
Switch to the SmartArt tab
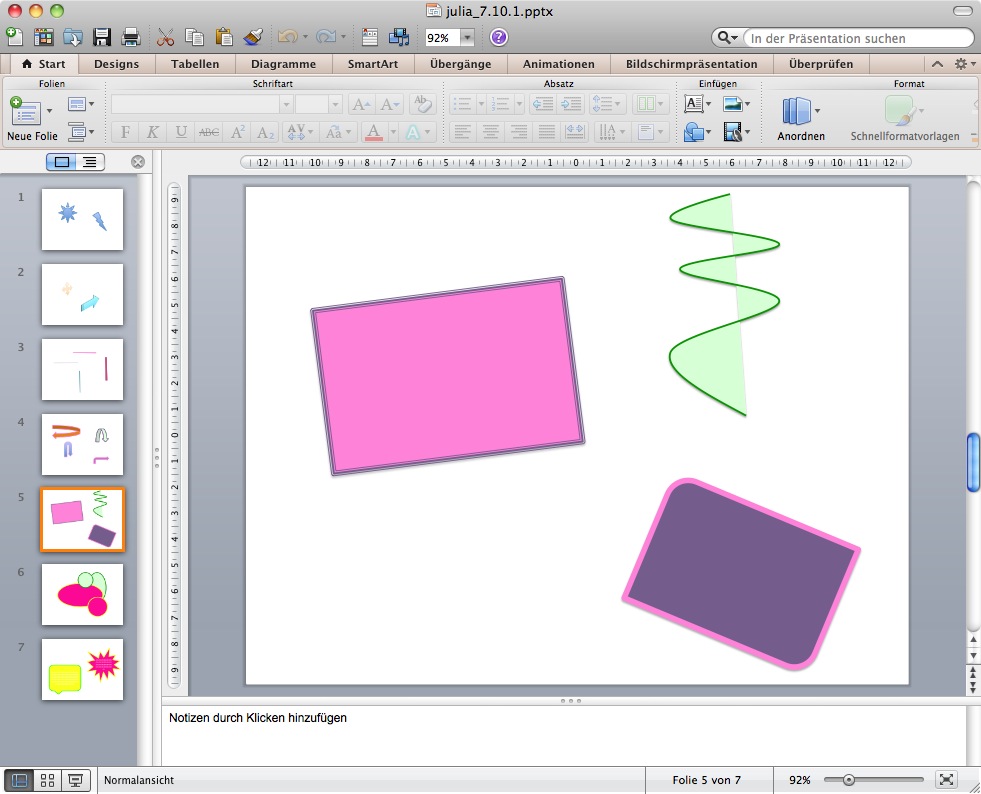pyautogui.click(x=372, y=64)
